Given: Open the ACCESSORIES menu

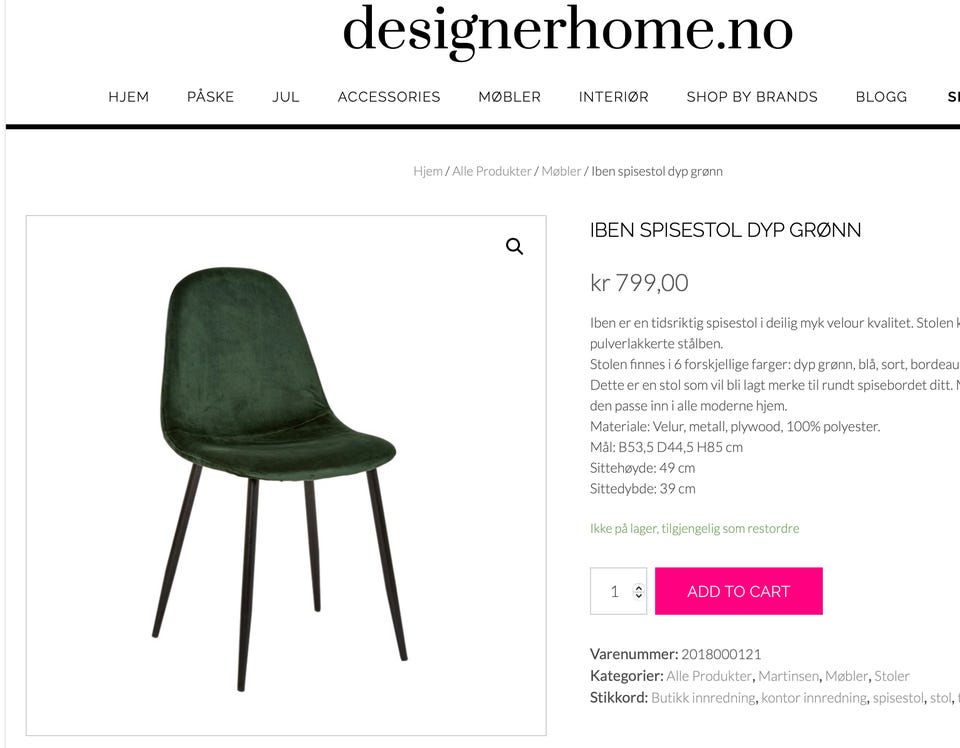Looking at the screenshot, I should pyautogui.click(x=389, y=97).
